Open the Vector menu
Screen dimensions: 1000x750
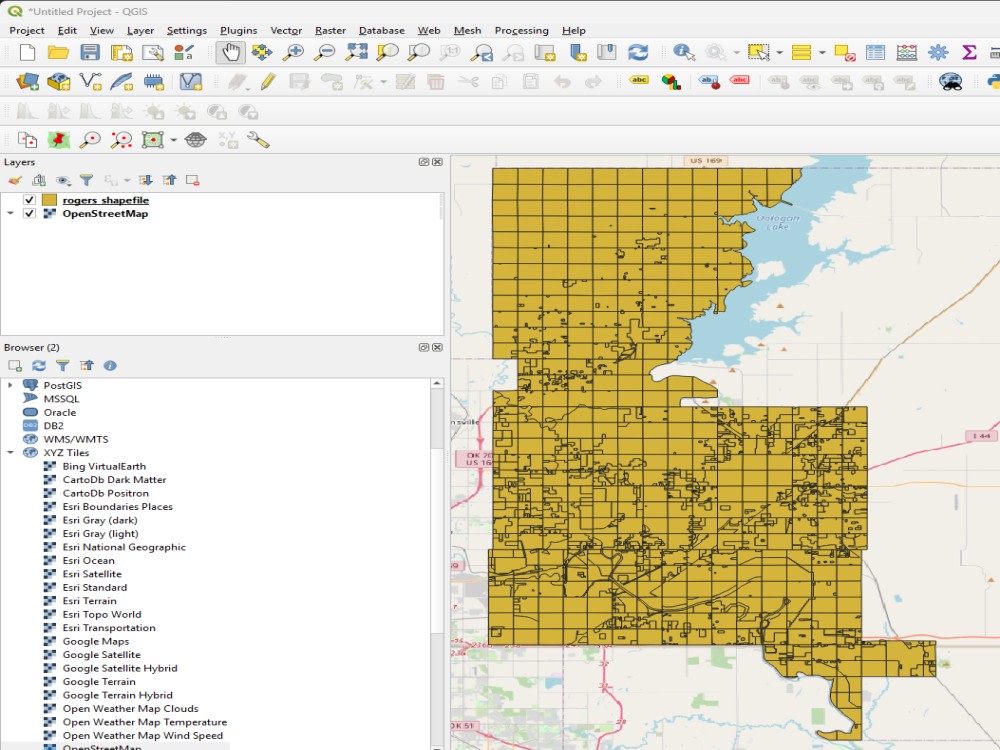point(286,30)
